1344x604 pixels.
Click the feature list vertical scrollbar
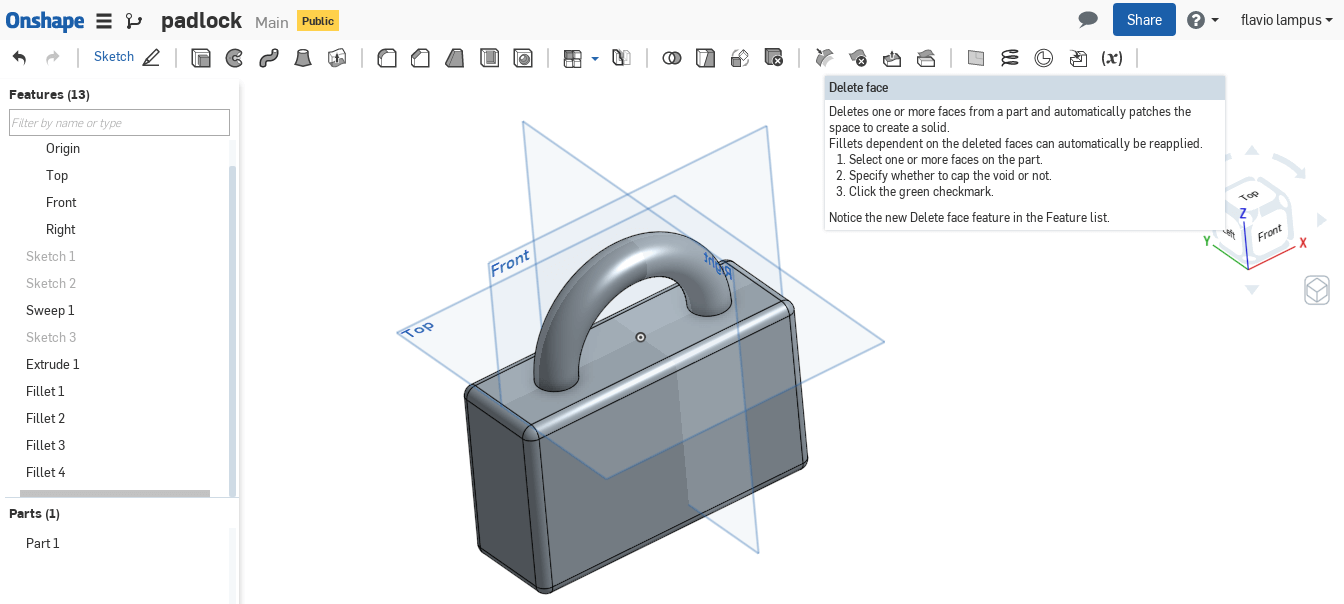(x=233, y=330)
